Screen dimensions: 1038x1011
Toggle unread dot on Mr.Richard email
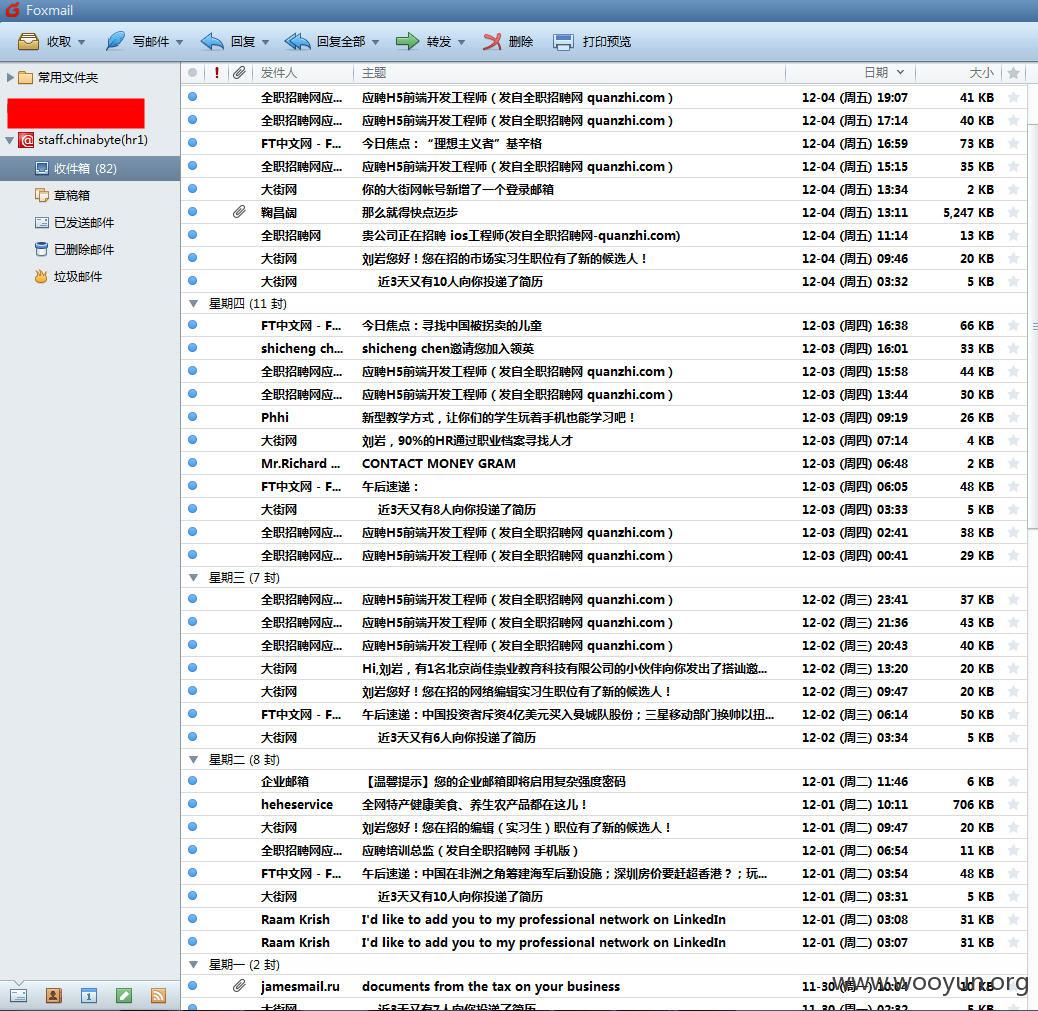coord(193,463)
